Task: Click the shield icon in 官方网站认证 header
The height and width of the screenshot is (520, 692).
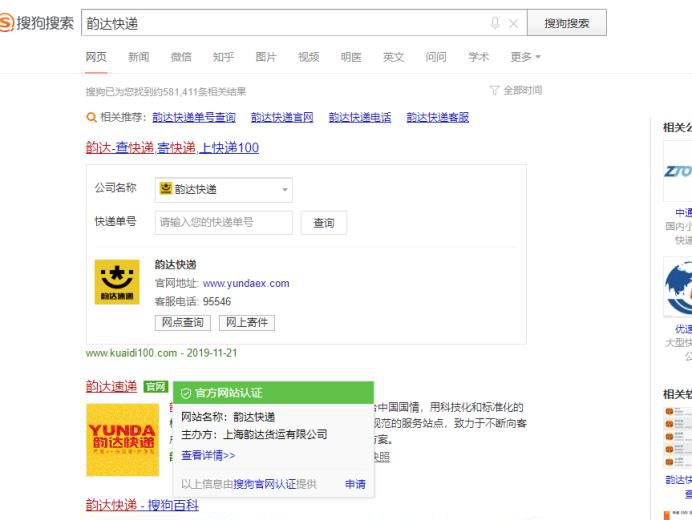Action: (x=186, y=393)
